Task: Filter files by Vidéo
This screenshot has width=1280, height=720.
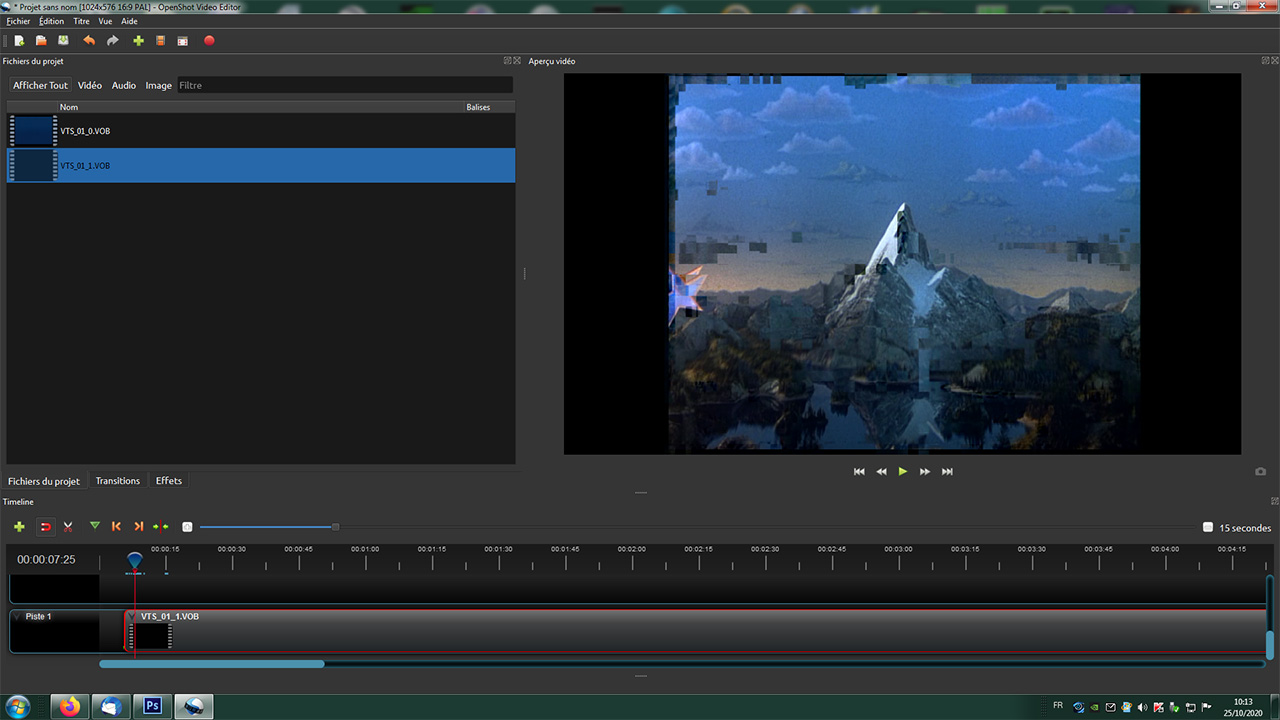Action: [90, 85]
